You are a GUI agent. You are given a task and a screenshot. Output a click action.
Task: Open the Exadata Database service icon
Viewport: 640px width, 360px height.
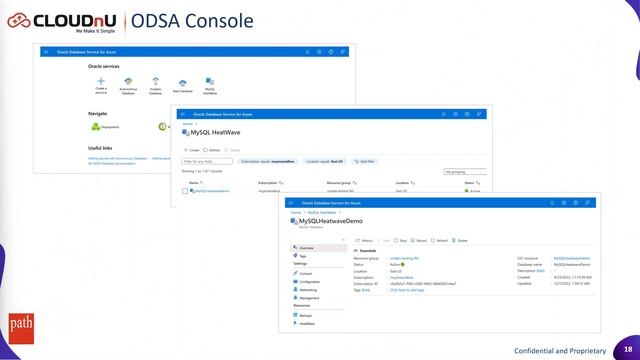point(155,81)
